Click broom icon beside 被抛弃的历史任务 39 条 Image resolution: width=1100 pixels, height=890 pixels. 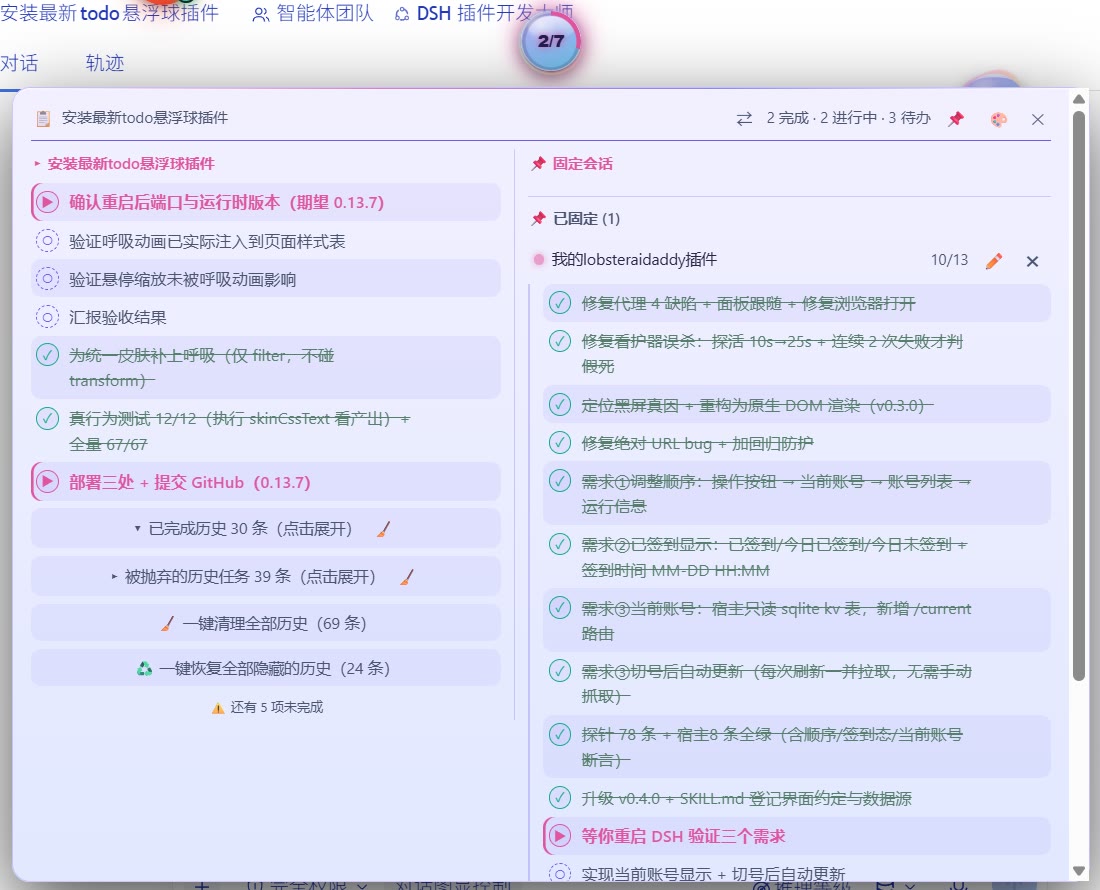click(406, 577)
